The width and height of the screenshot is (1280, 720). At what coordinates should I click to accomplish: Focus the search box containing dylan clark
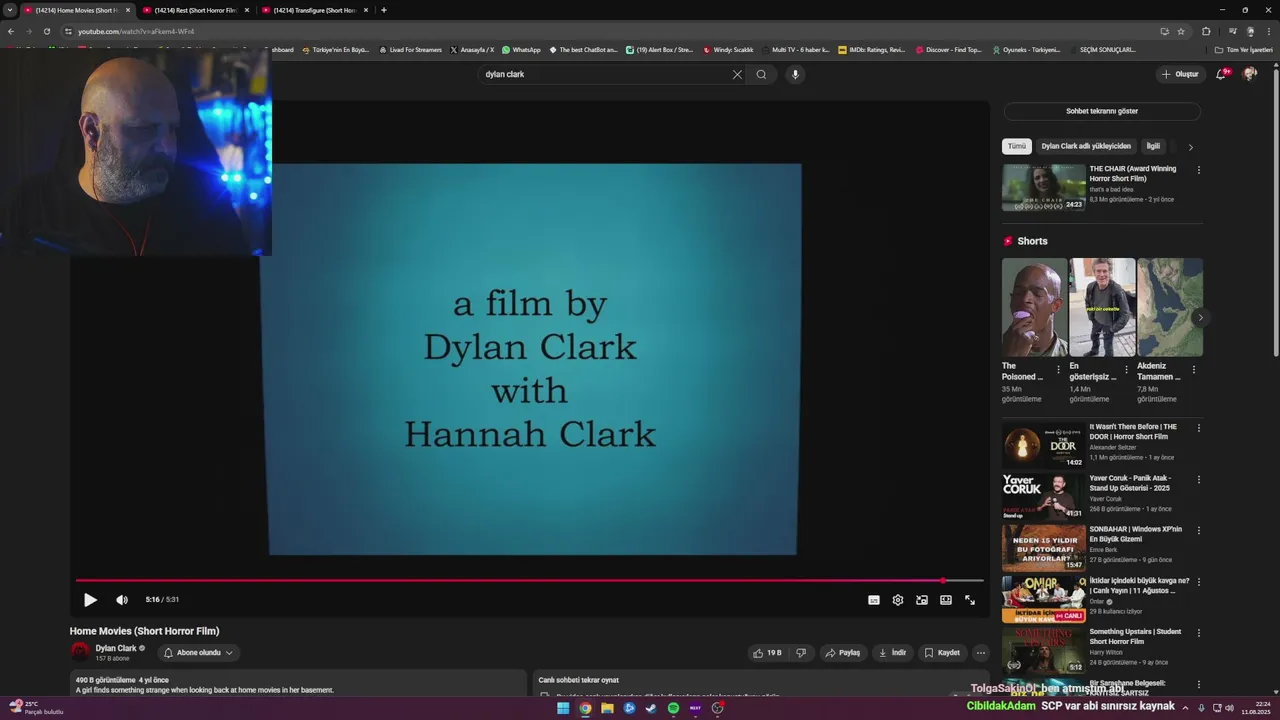605,74
